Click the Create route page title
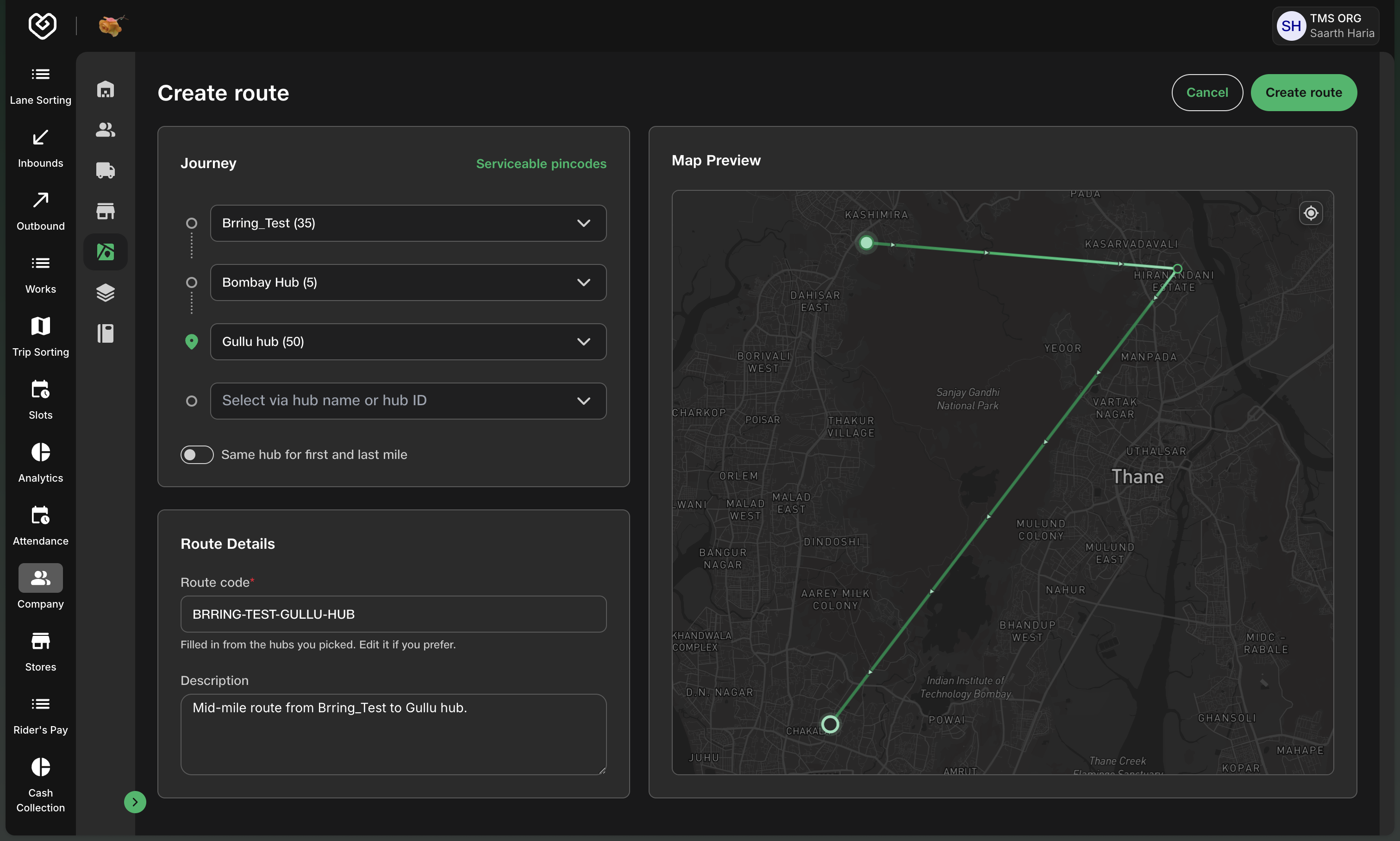 223,93
